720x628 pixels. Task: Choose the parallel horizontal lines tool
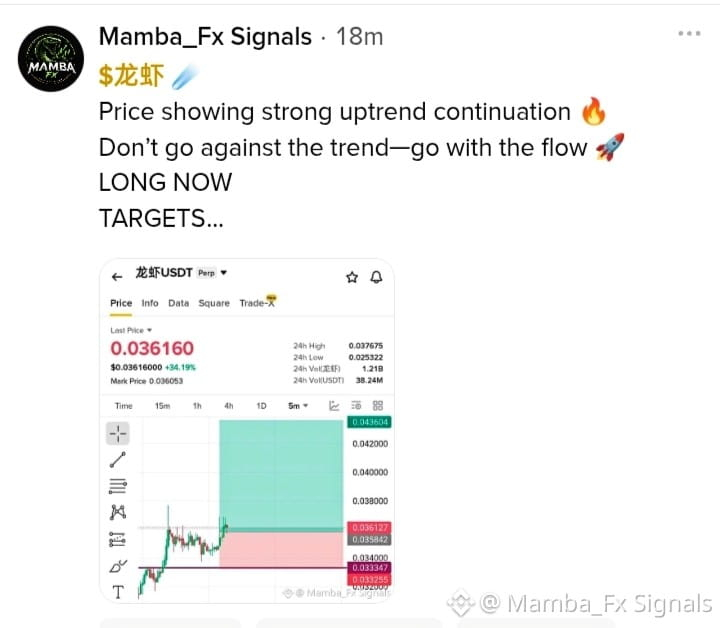pos(118,486)
